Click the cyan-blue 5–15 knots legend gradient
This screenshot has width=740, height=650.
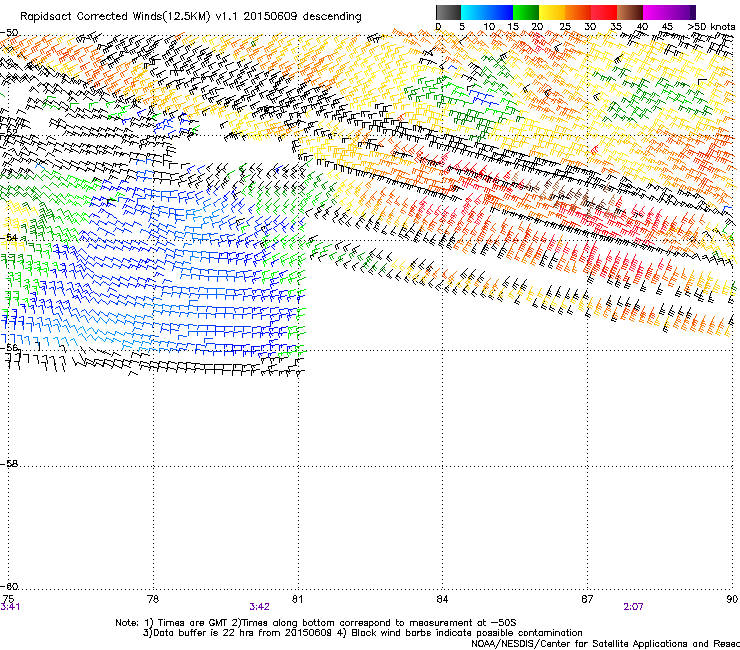487,12
